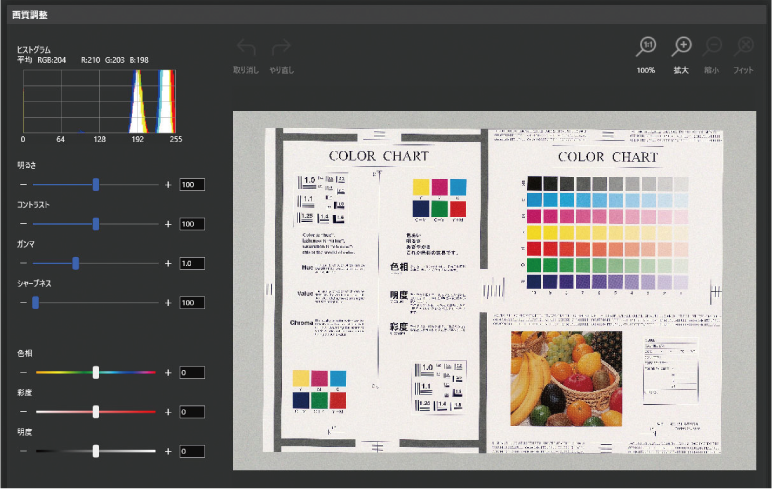Set zoom to 100% with magnifier icon
The height and width of the screenshot is (489, 772).
[647, 47]
